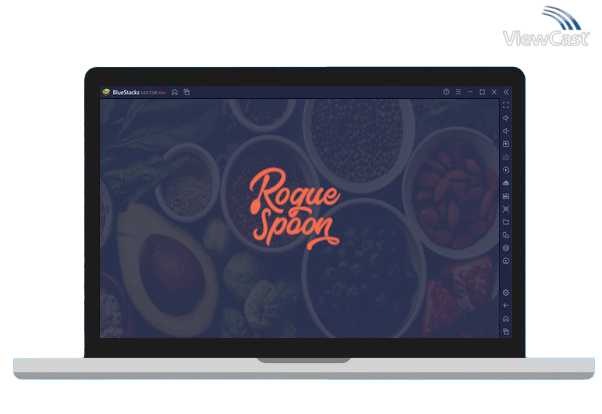
Task: Open the help question mark icon
Action: pos(446,92)
